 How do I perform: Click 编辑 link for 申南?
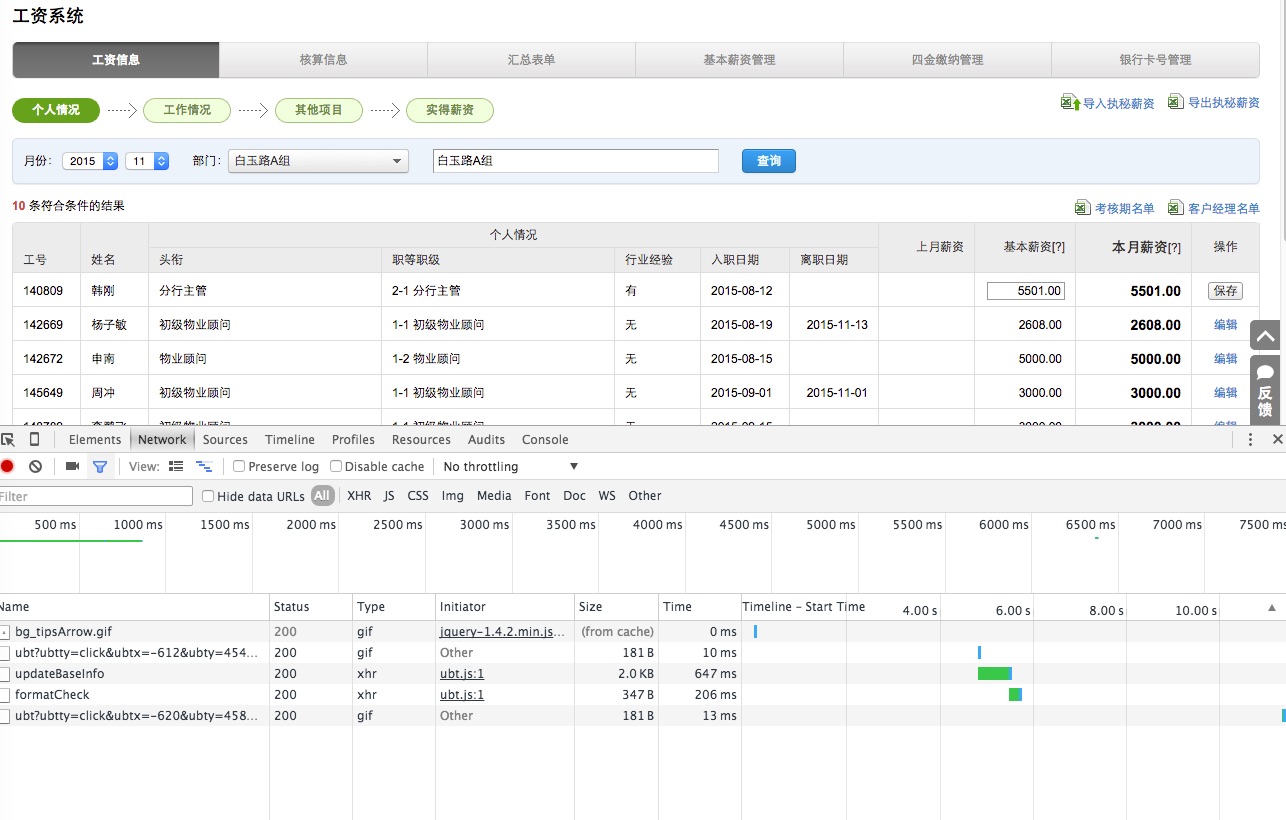[1225, 359]
